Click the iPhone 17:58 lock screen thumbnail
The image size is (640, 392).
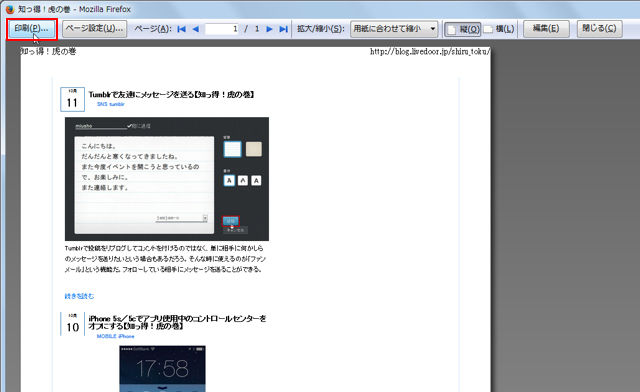click(x=162, y=369)
